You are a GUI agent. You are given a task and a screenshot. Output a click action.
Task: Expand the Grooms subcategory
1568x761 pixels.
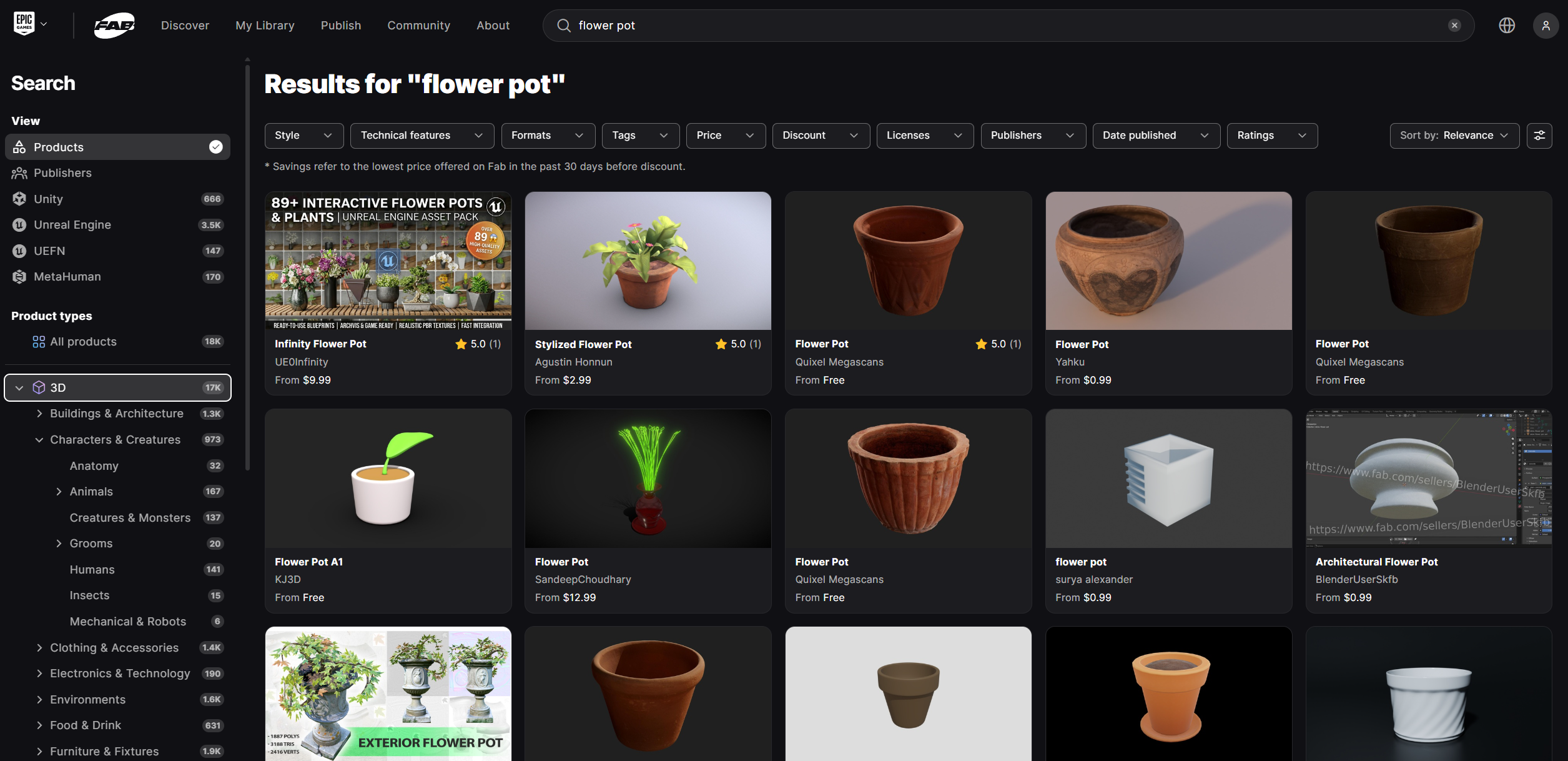(x=59, y=544)
